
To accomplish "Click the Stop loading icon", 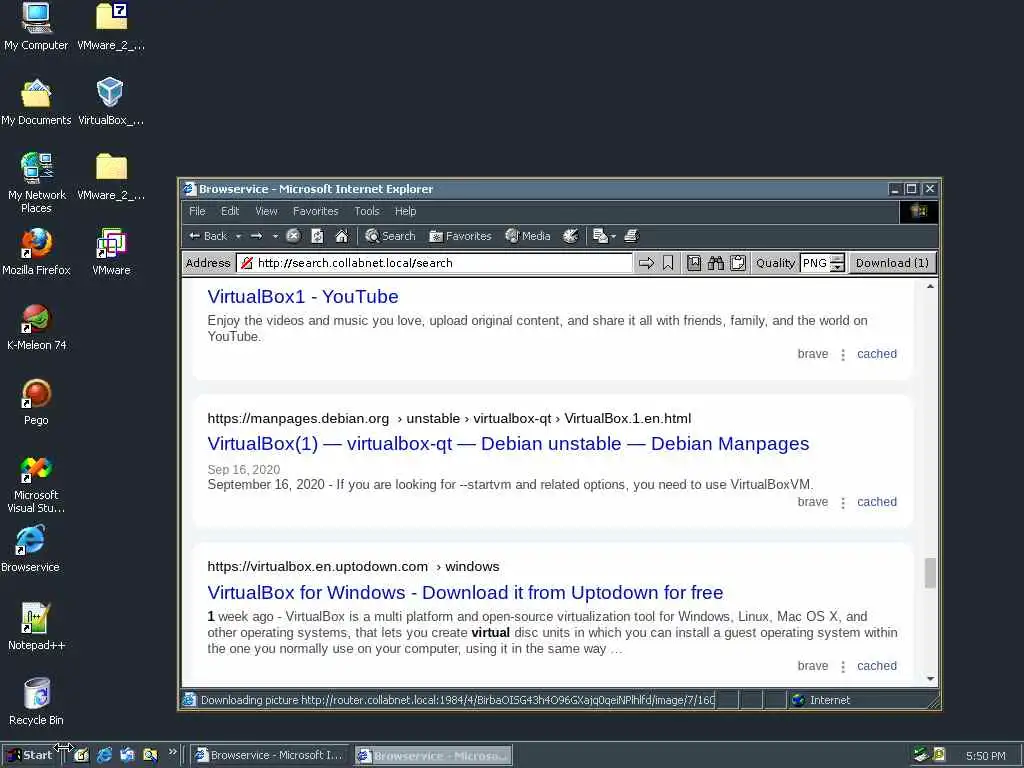I will (293, 236).
